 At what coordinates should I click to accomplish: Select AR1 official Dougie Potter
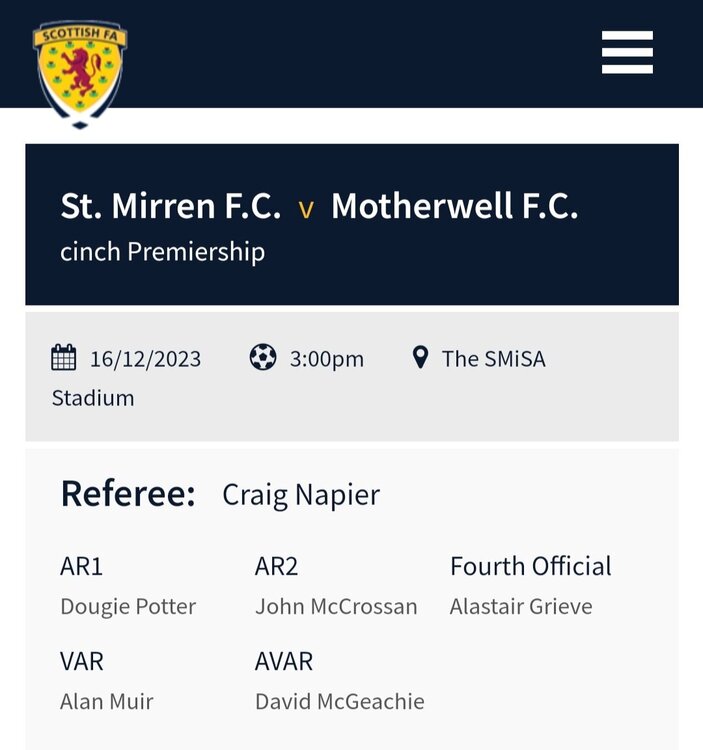click(x=128, y=607)
